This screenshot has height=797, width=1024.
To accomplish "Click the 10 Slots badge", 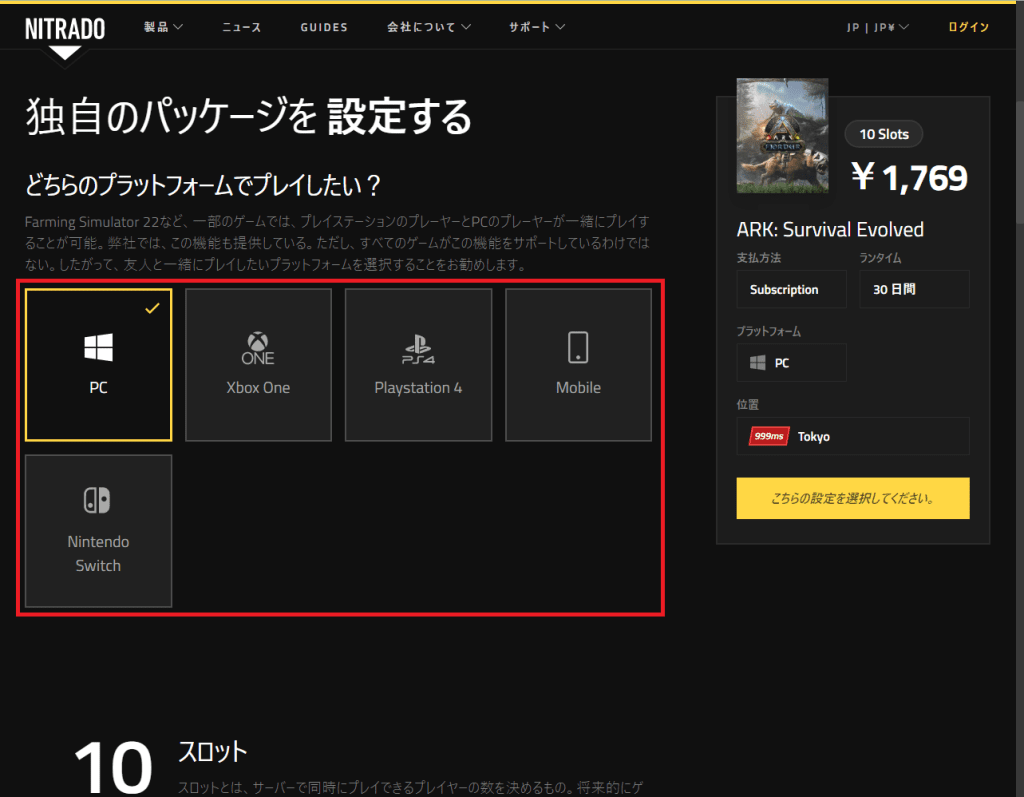I will [884, 134].
